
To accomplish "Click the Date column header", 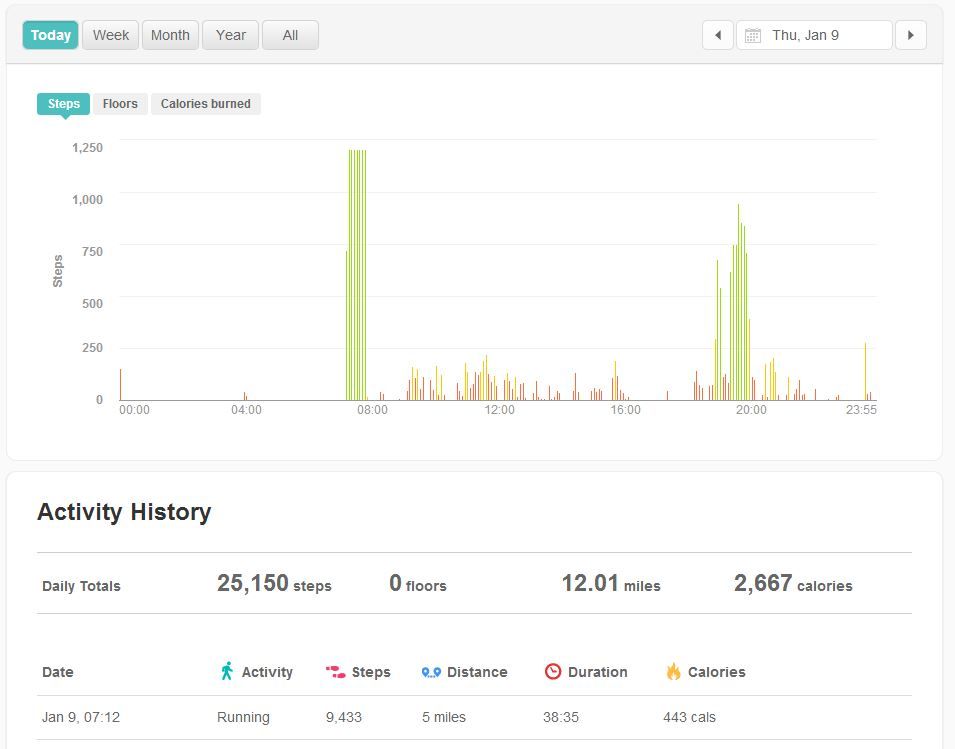I will (x=58, y=672).
